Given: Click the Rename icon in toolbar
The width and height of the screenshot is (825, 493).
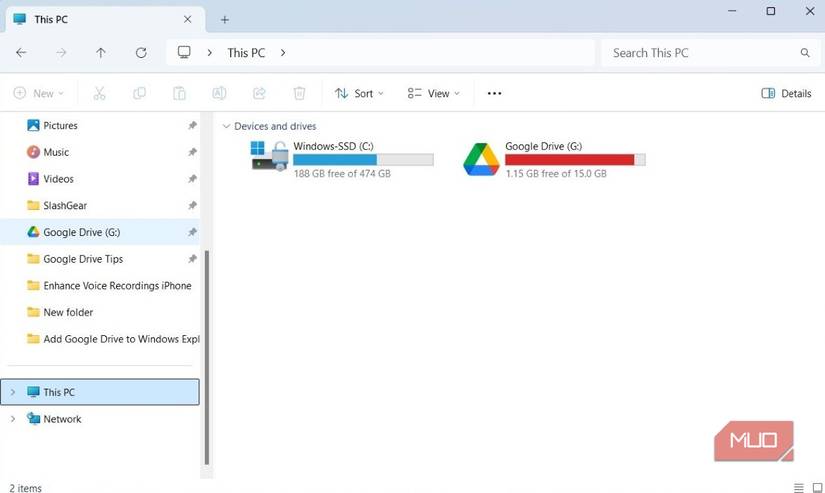Looking at the screenshot, I should click(x=219, y=93).
